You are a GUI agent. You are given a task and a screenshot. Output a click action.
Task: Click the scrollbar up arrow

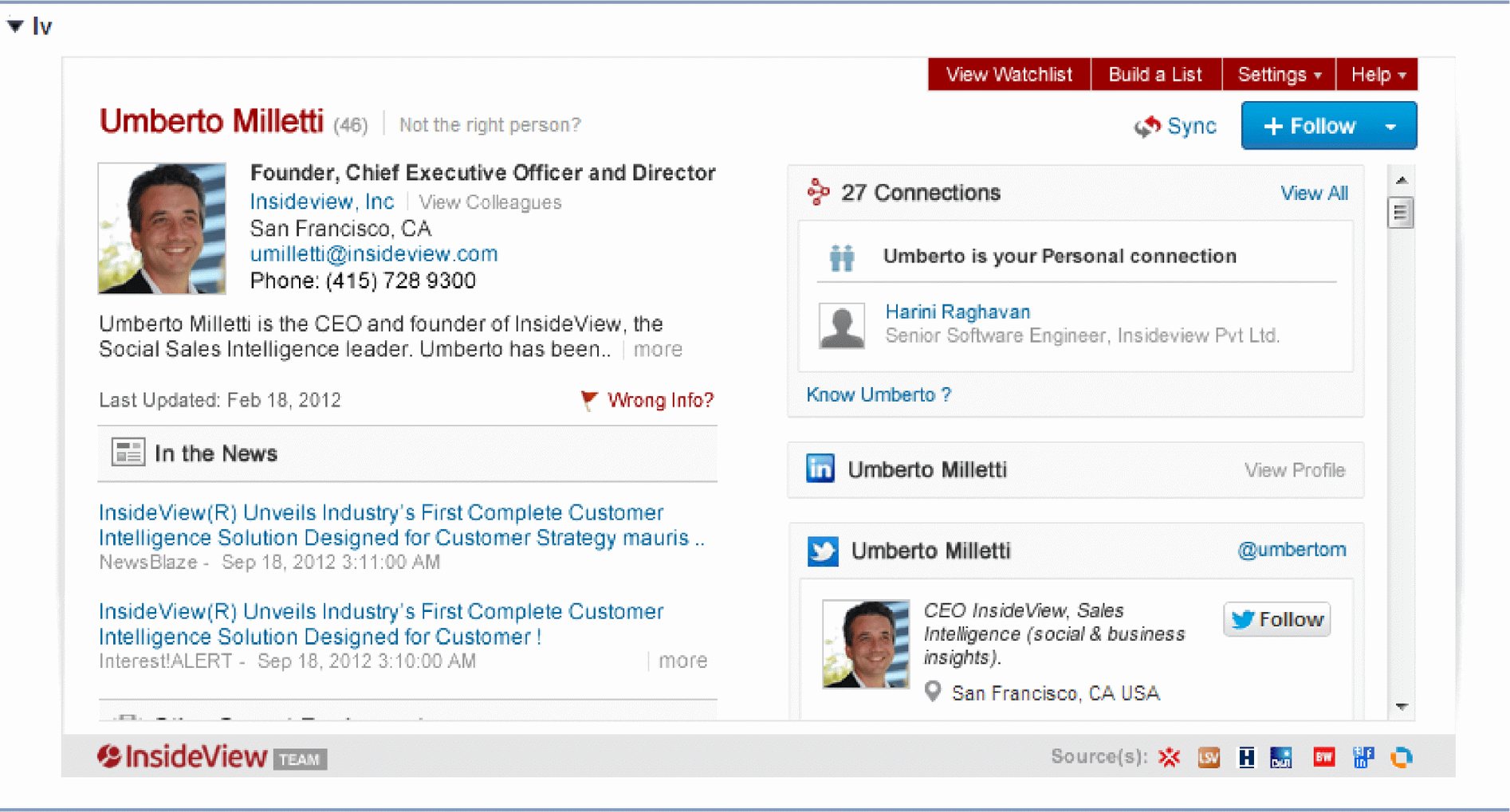1402,181
